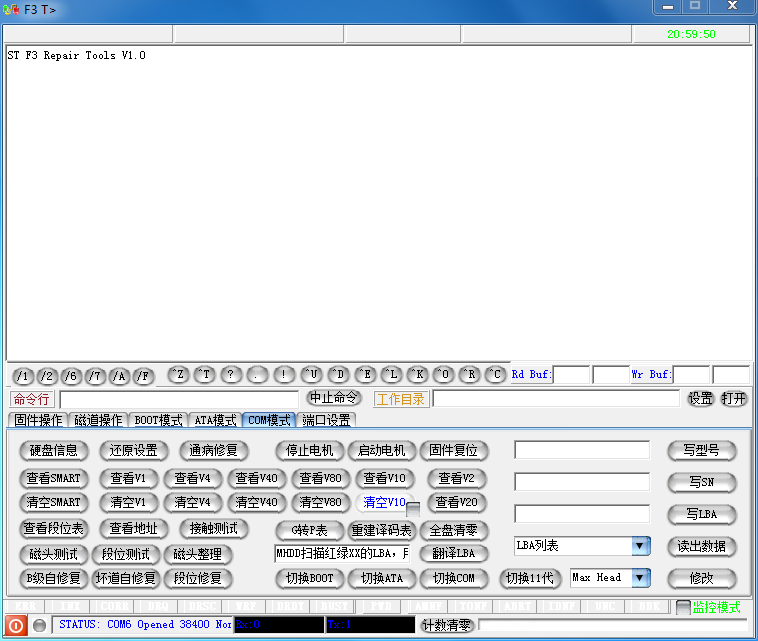
Task: Send the ^C control command
Action: pos(496,375)
